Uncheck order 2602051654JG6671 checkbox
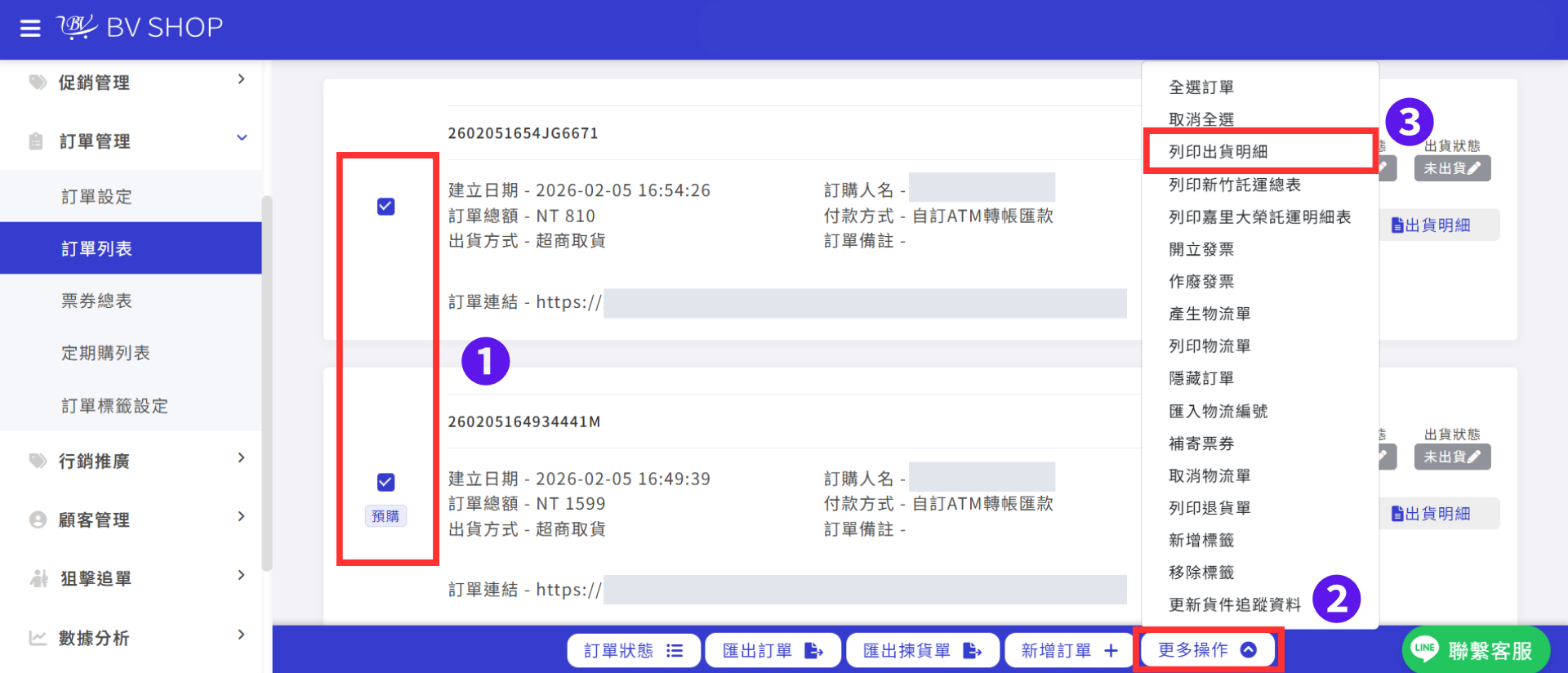The image size is (1568, 673). (386, 207)
